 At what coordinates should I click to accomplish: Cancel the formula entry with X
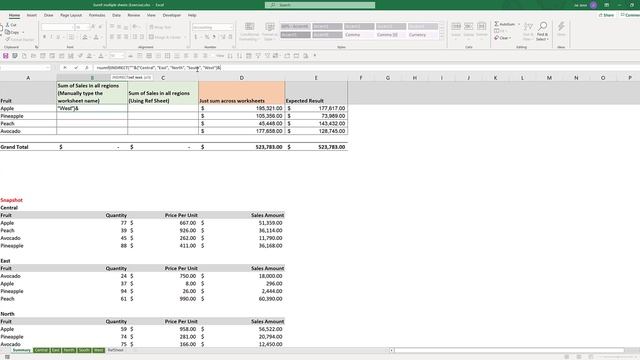[65, 68]
